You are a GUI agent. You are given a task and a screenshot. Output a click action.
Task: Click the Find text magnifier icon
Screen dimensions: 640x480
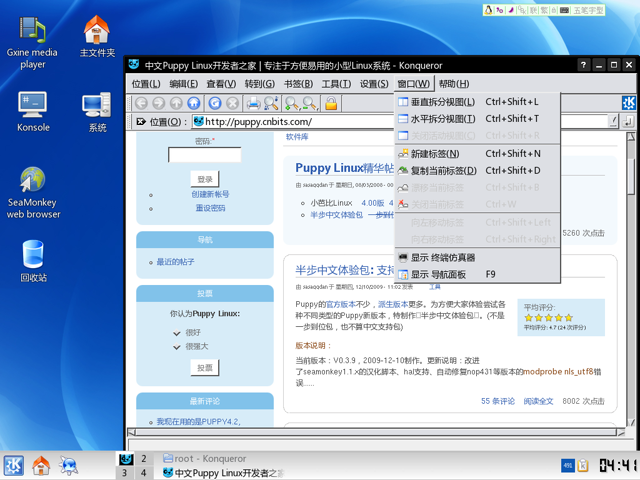[x=271, y=103]
